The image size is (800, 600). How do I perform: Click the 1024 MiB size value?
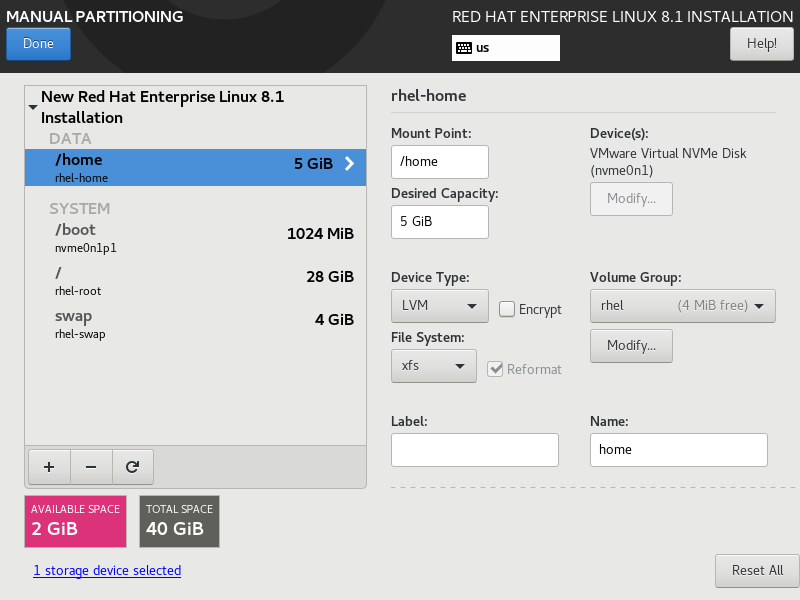[x=320, y=234]
